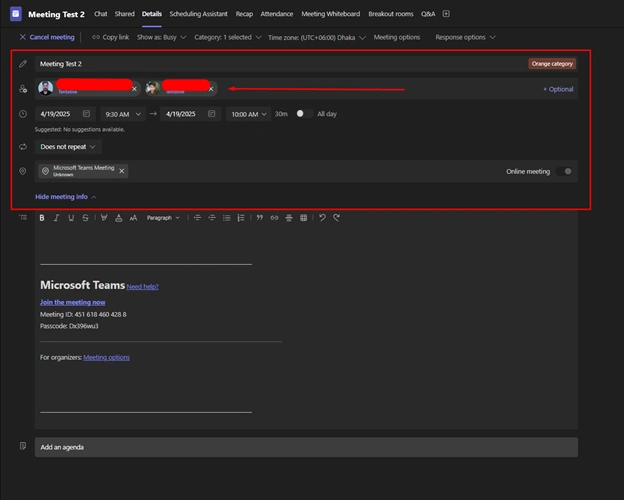The image size is (624, 500).
Task: Open the Category: 1 selected dropdown
Action: (228, 37)
